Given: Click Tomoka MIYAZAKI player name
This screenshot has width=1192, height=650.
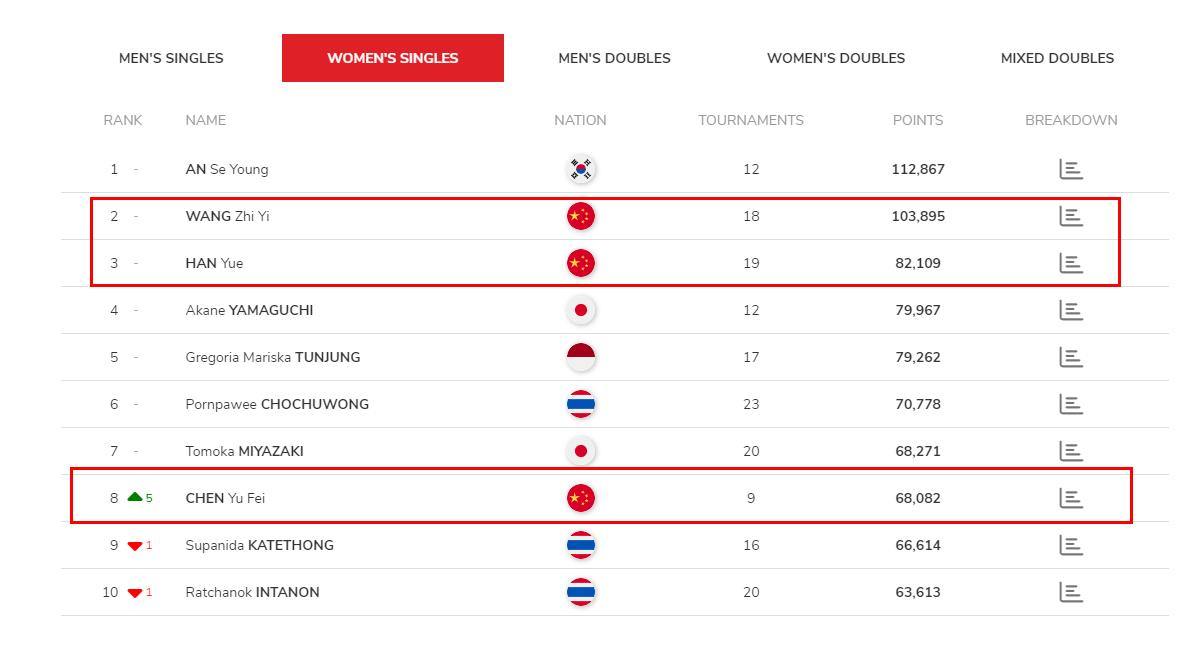Looking at the screenshot, I should [x=244, y=452].
